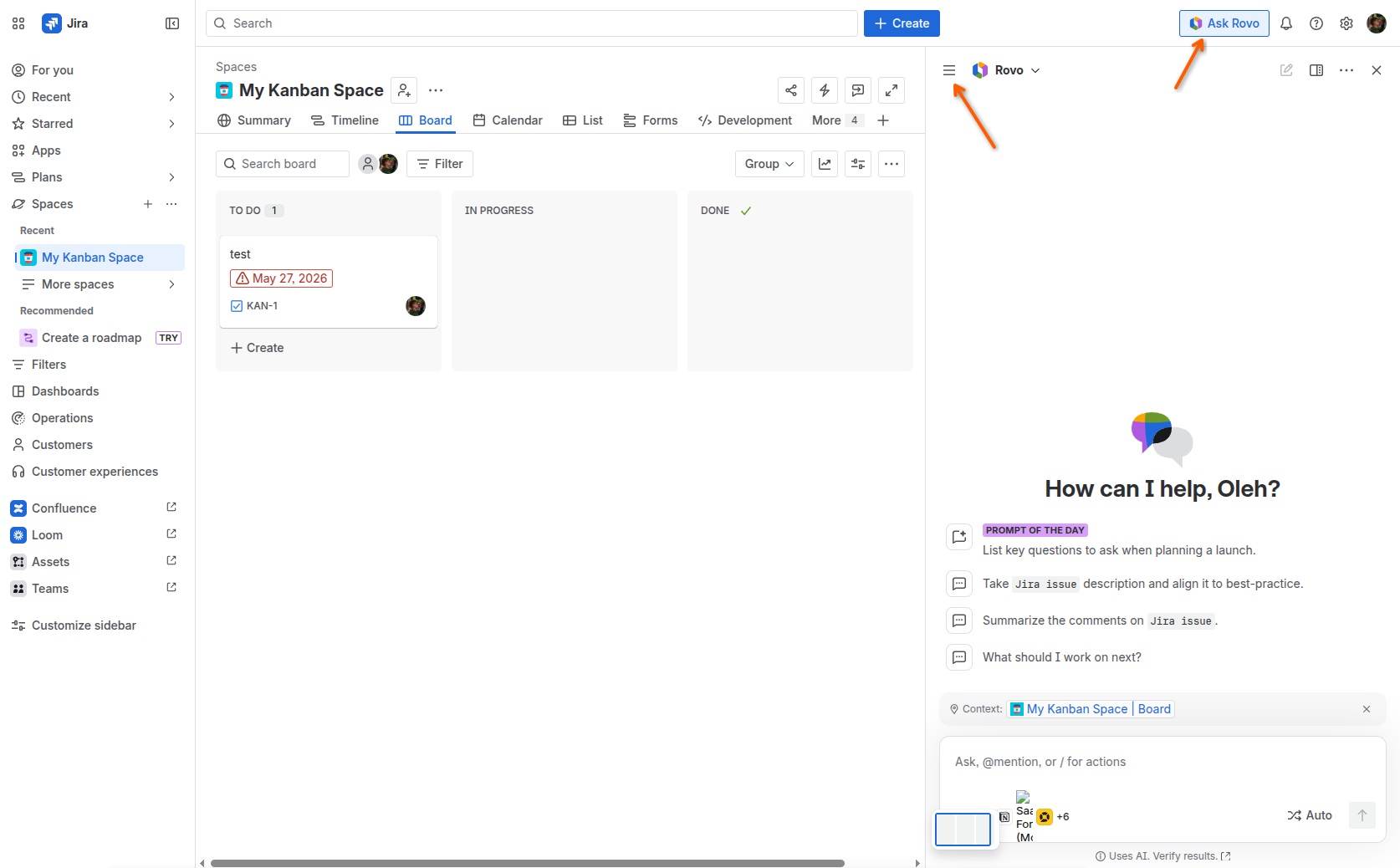Filter by the unassigned avatar
The width and height of the screenshot is (1400, 868).
pyautogui.click(x=367, y=164)
